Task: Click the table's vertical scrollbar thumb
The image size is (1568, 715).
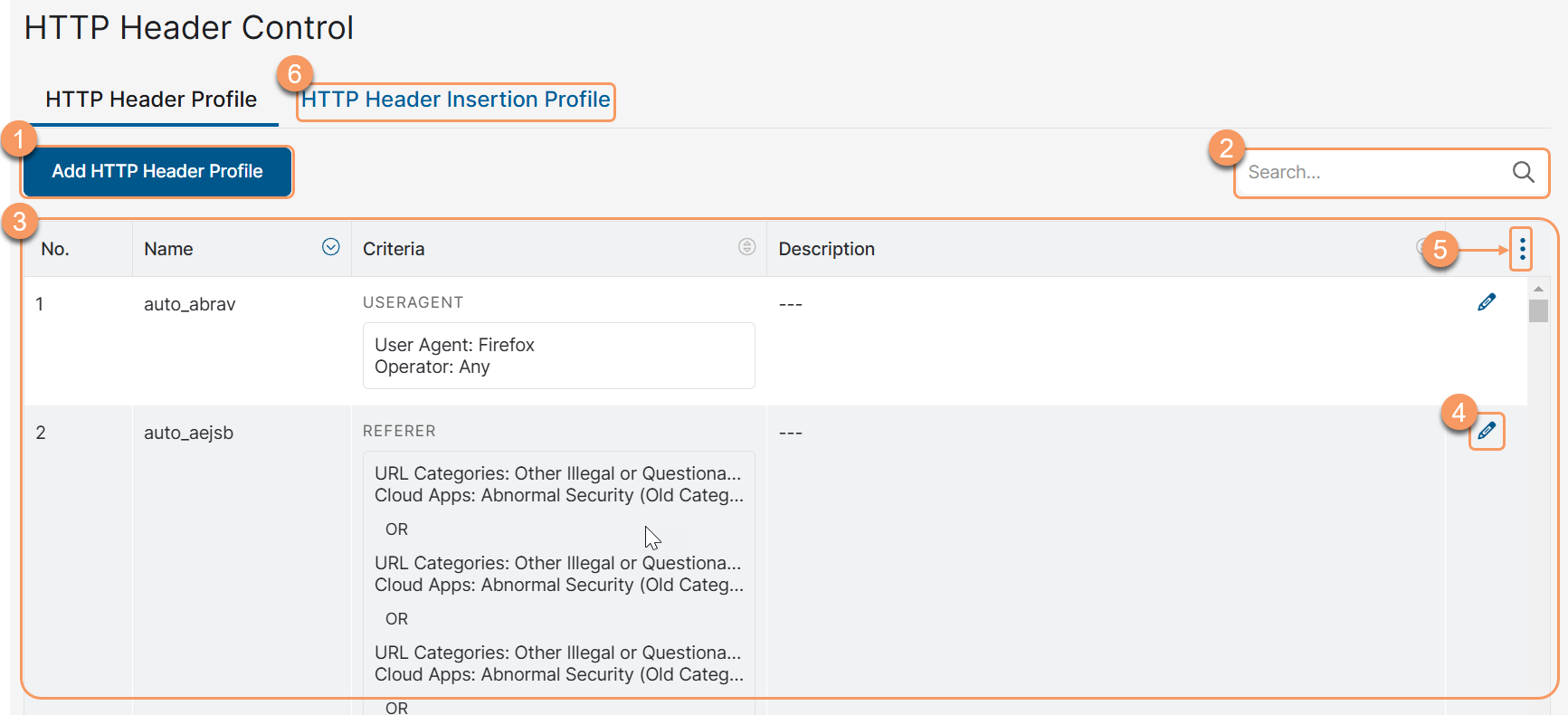Action: (1538, 310)
